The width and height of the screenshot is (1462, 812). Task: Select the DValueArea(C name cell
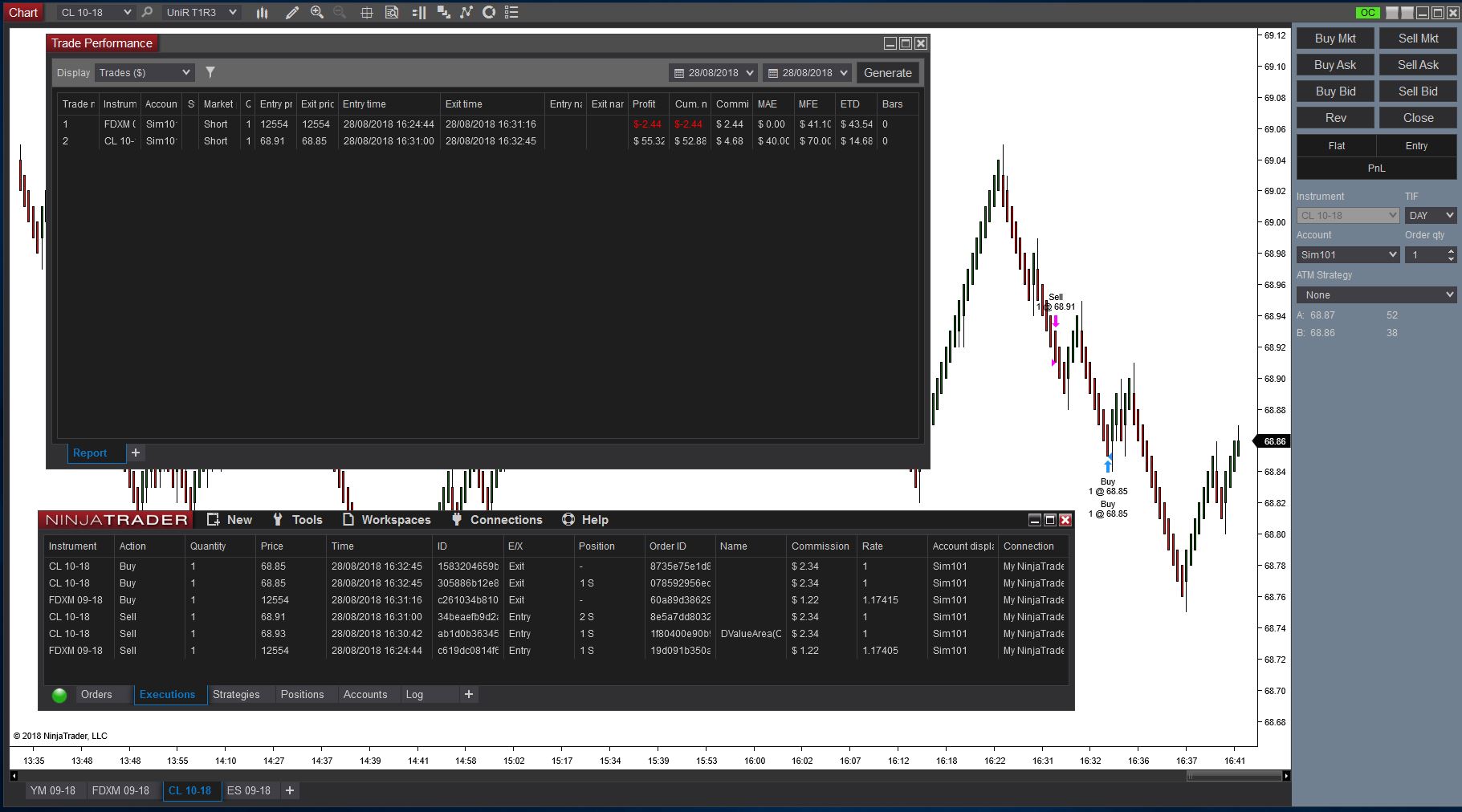[751, 634]
